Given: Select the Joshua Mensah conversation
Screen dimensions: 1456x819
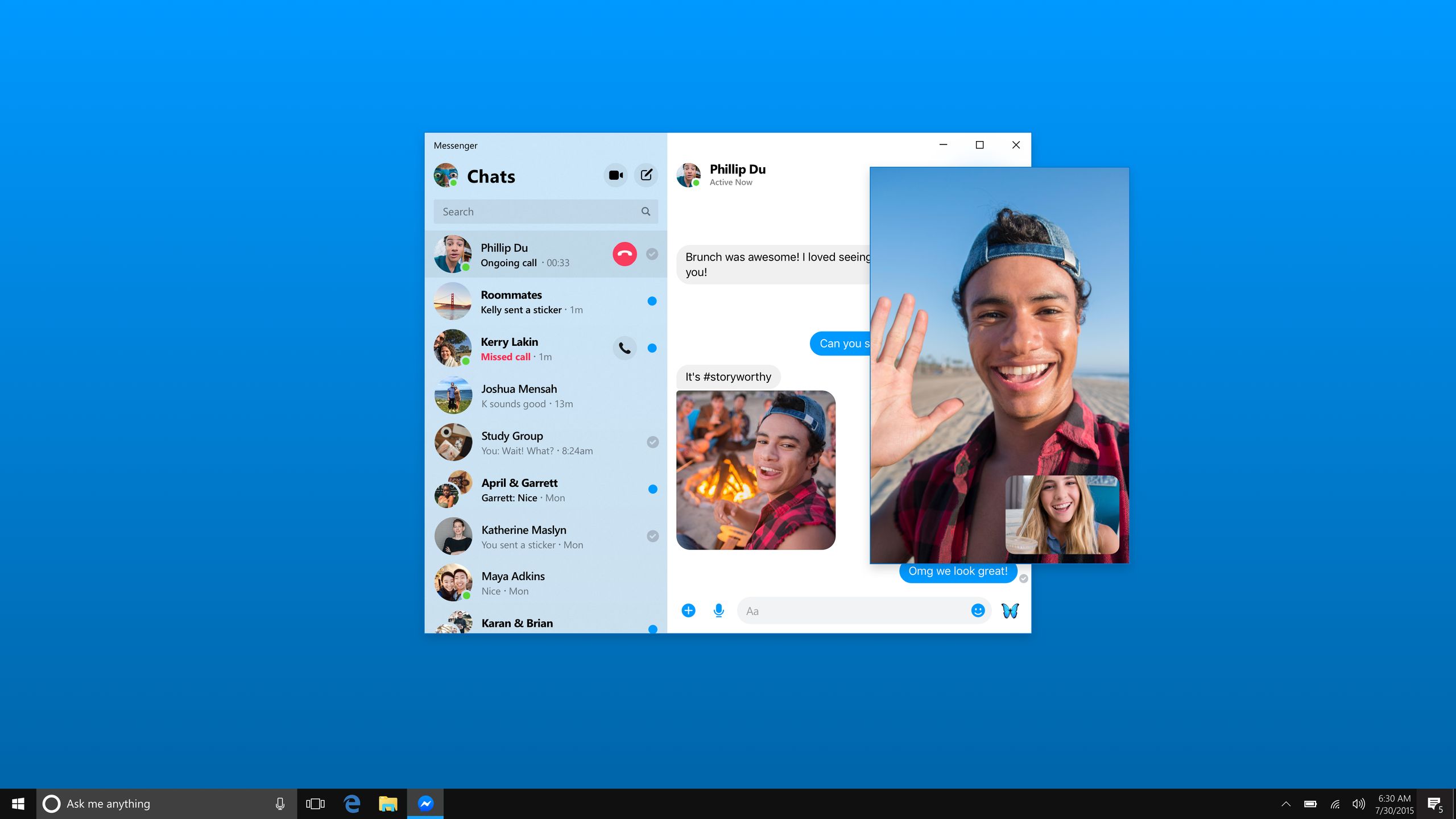Looking at the screenshot, I should point(545,396).
